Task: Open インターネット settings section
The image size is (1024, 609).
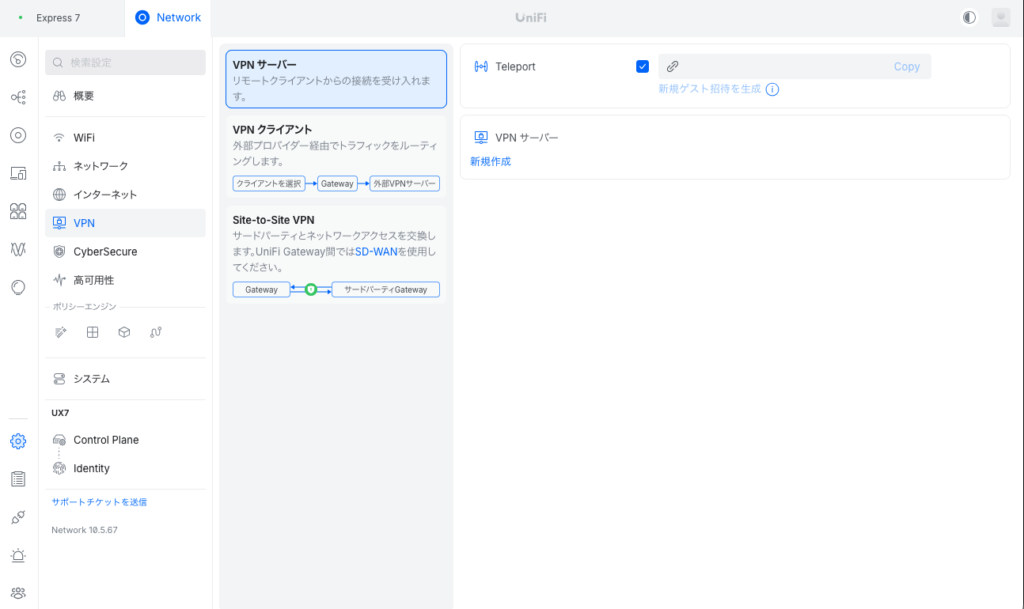Action: tap(125, 195)
